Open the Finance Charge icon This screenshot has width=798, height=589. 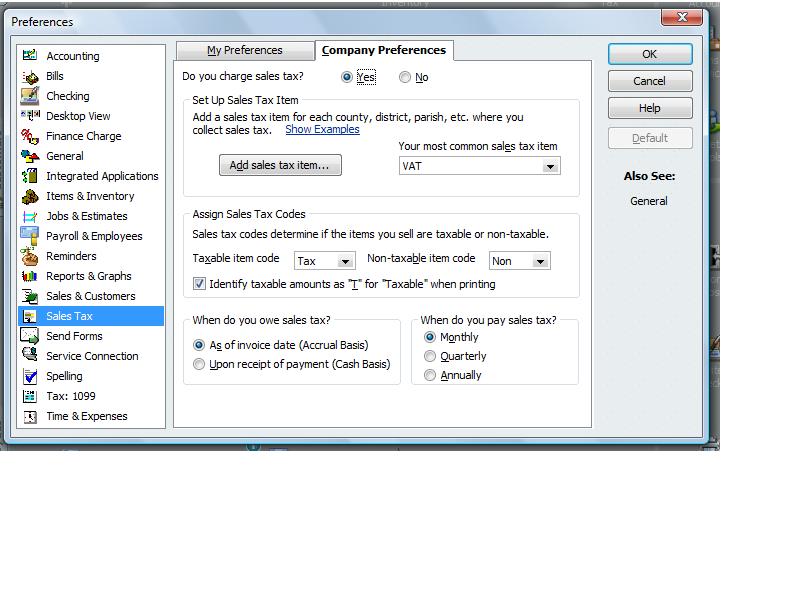30,136
